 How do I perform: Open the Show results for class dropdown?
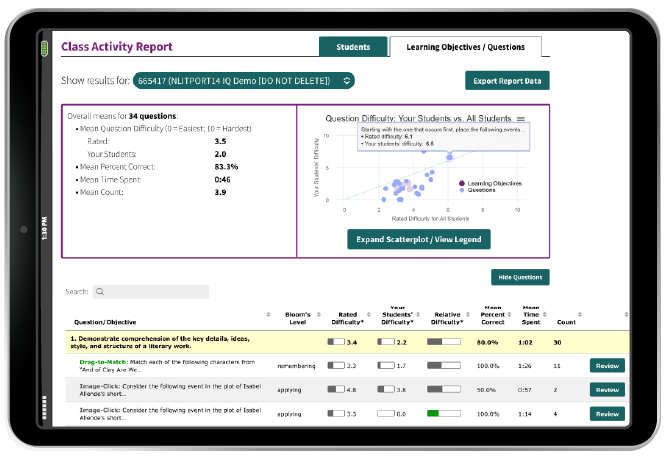pos(244,80)
